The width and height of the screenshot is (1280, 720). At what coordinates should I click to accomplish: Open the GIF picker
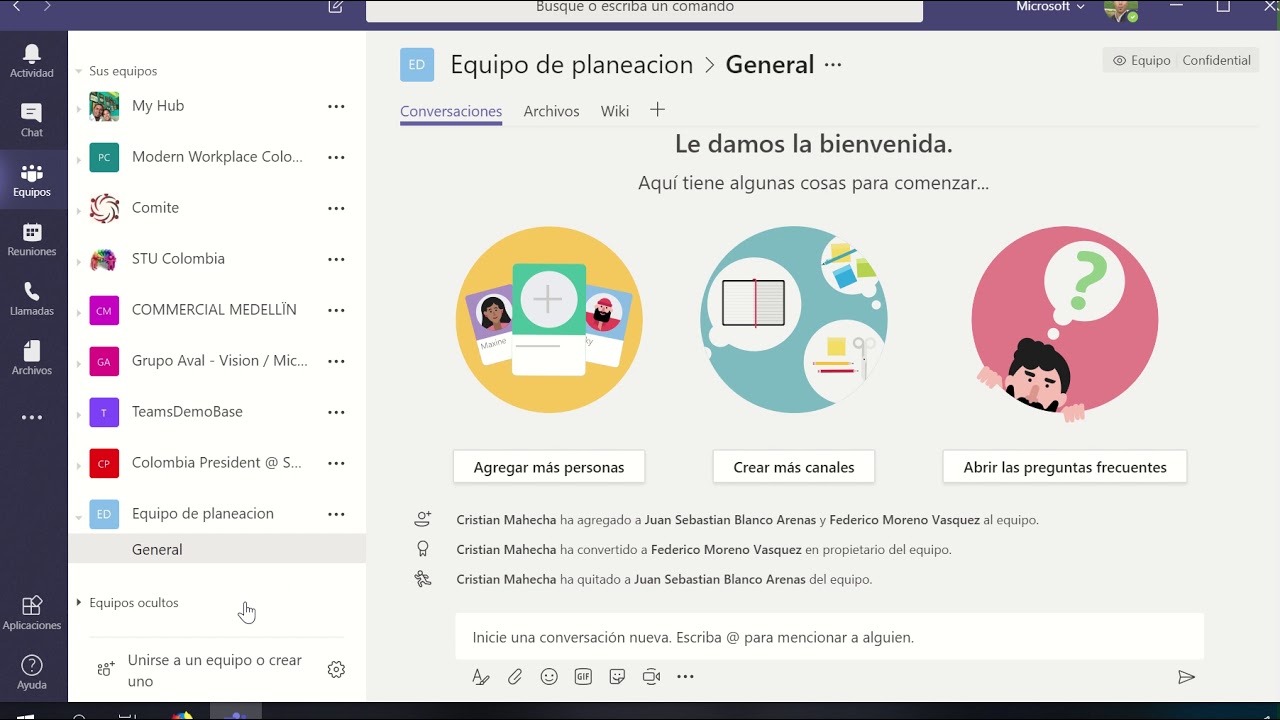point(583,677)
